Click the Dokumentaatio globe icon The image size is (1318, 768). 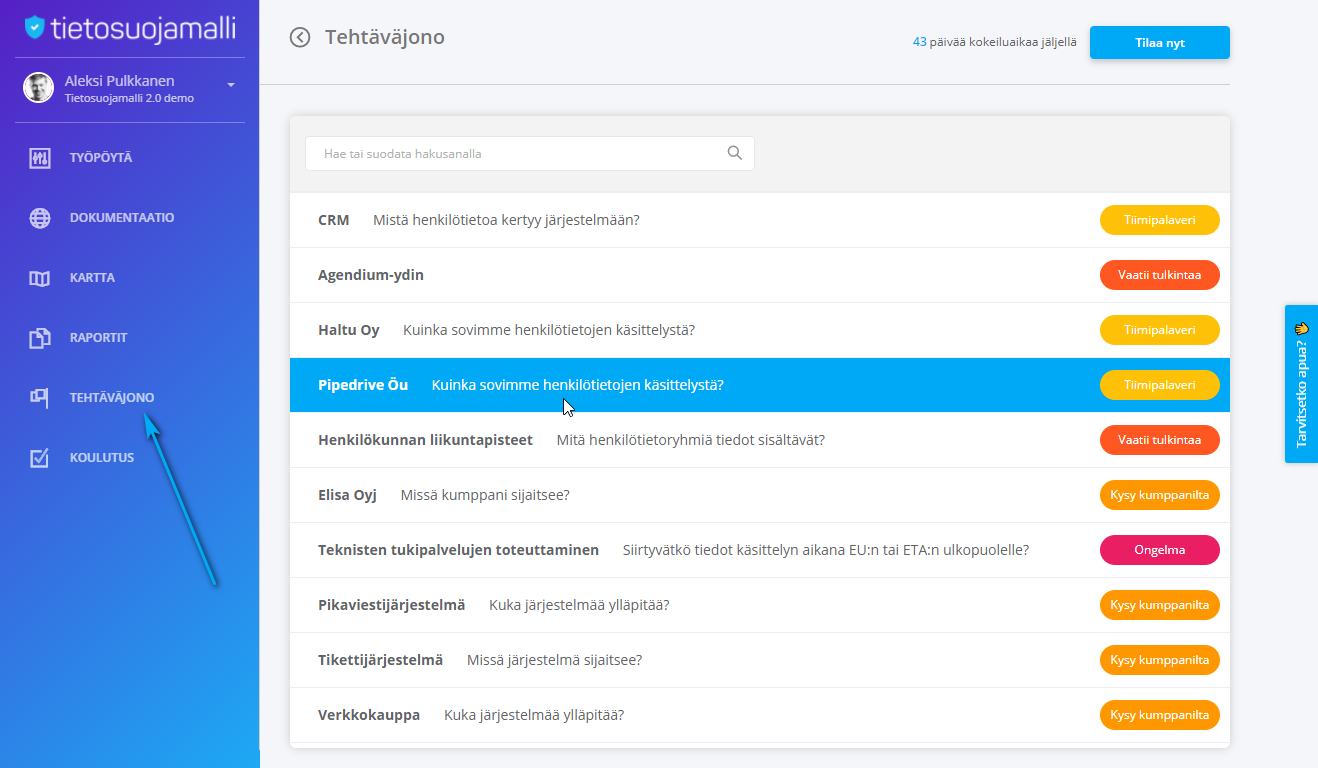(x=40, y=218)
